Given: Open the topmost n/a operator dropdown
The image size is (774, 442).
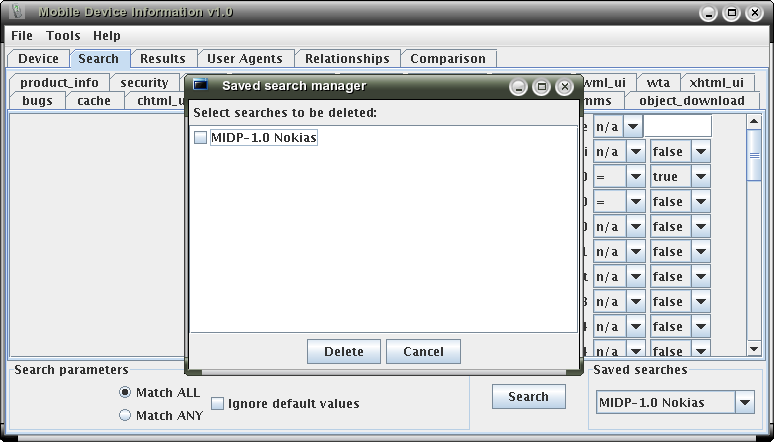Looking at the screenshot, I should coord(633,127).
